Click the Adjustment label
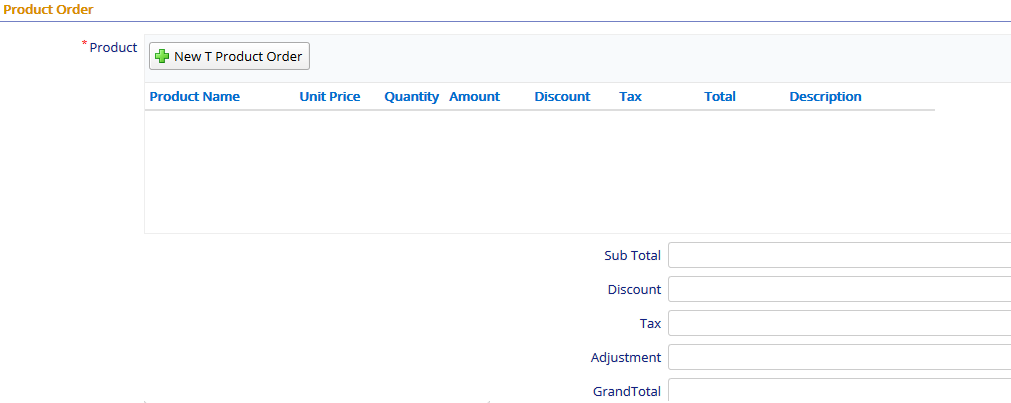1011x403 pixels. pos(625,357)
